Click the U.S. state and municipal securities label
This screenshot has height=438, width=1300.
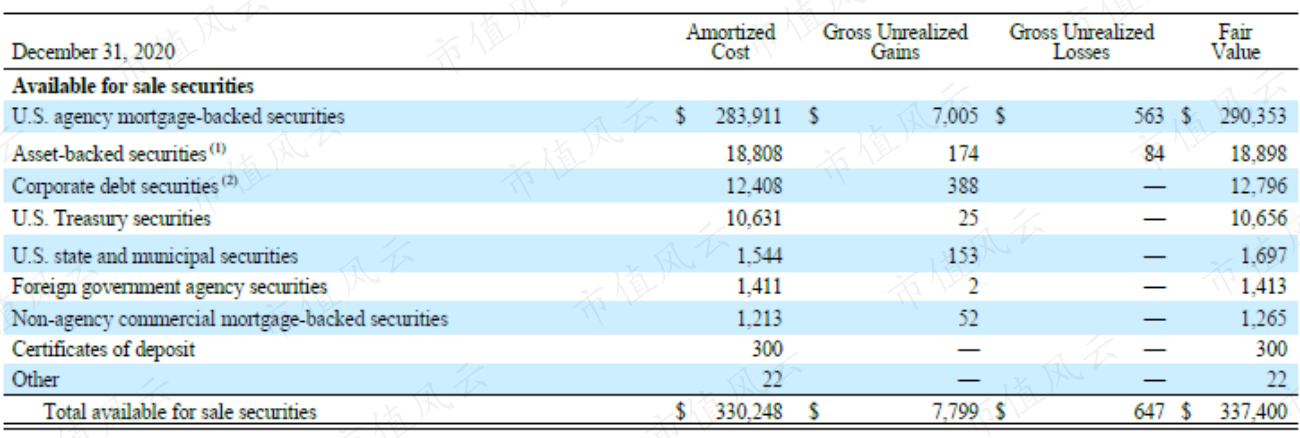tap(155, 256)
